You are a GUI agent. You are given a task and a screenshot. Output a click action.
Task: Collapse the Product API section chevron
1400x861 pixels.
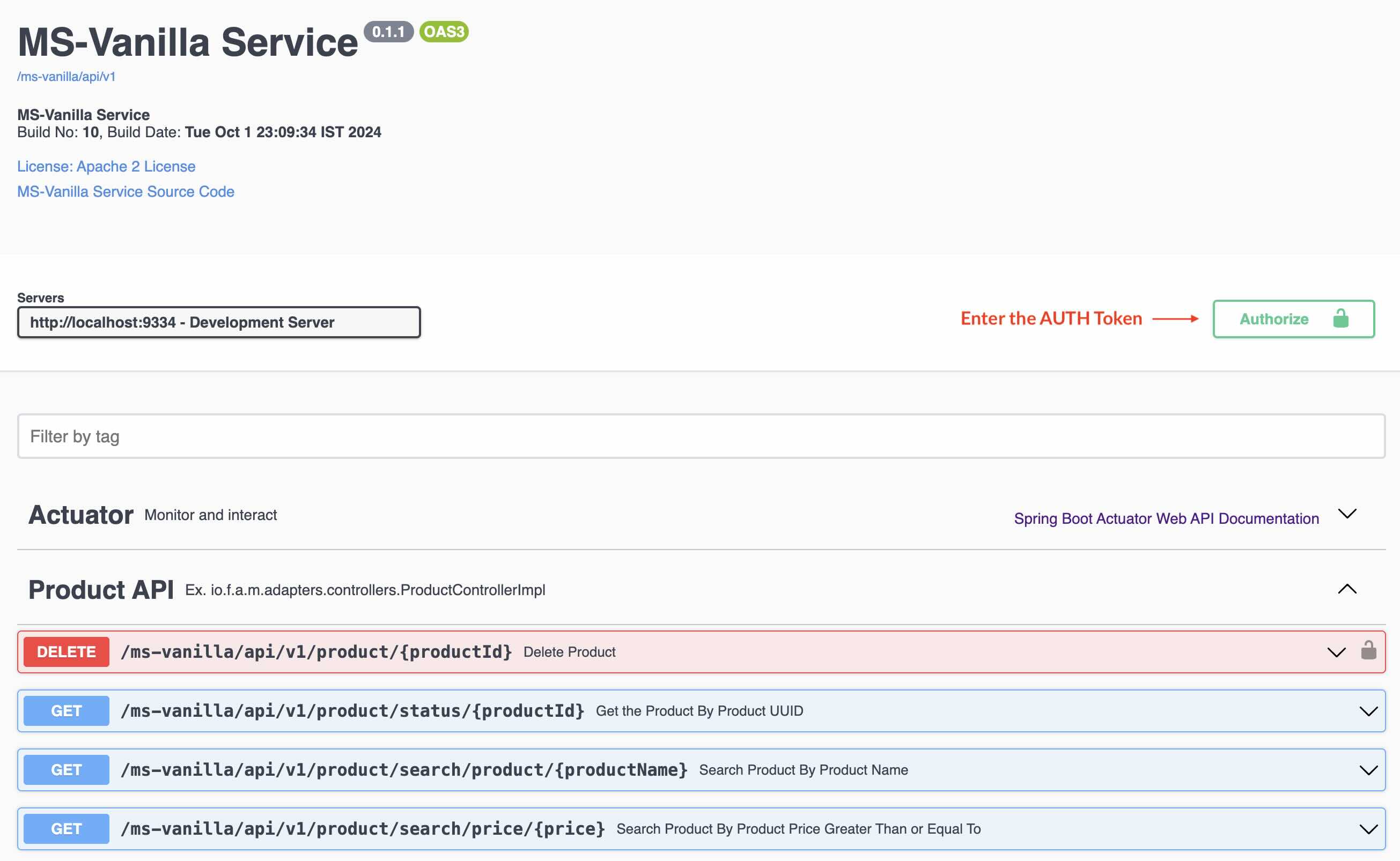[1347, 589]
